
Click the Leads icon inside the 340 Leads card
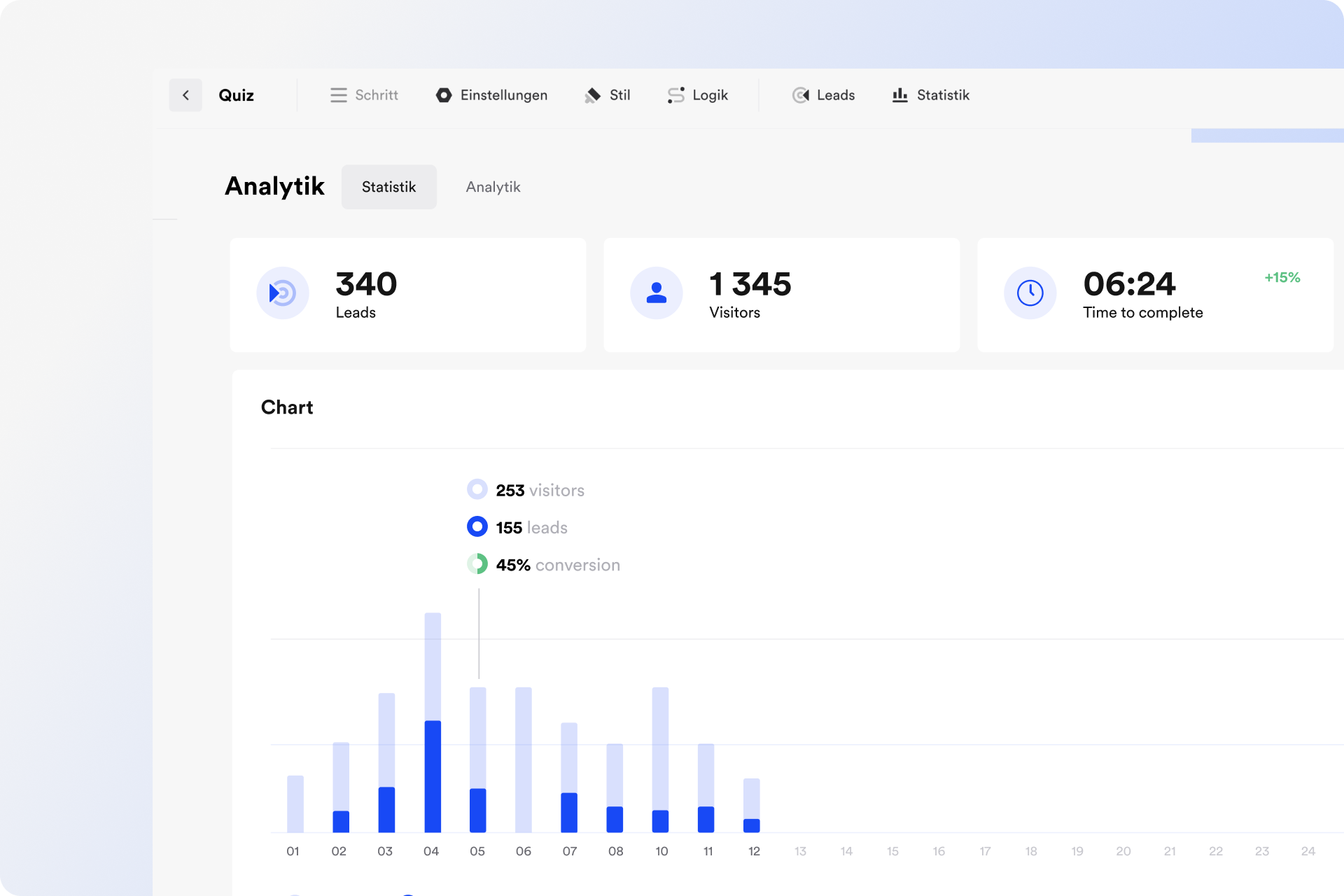tap(283, 293)
